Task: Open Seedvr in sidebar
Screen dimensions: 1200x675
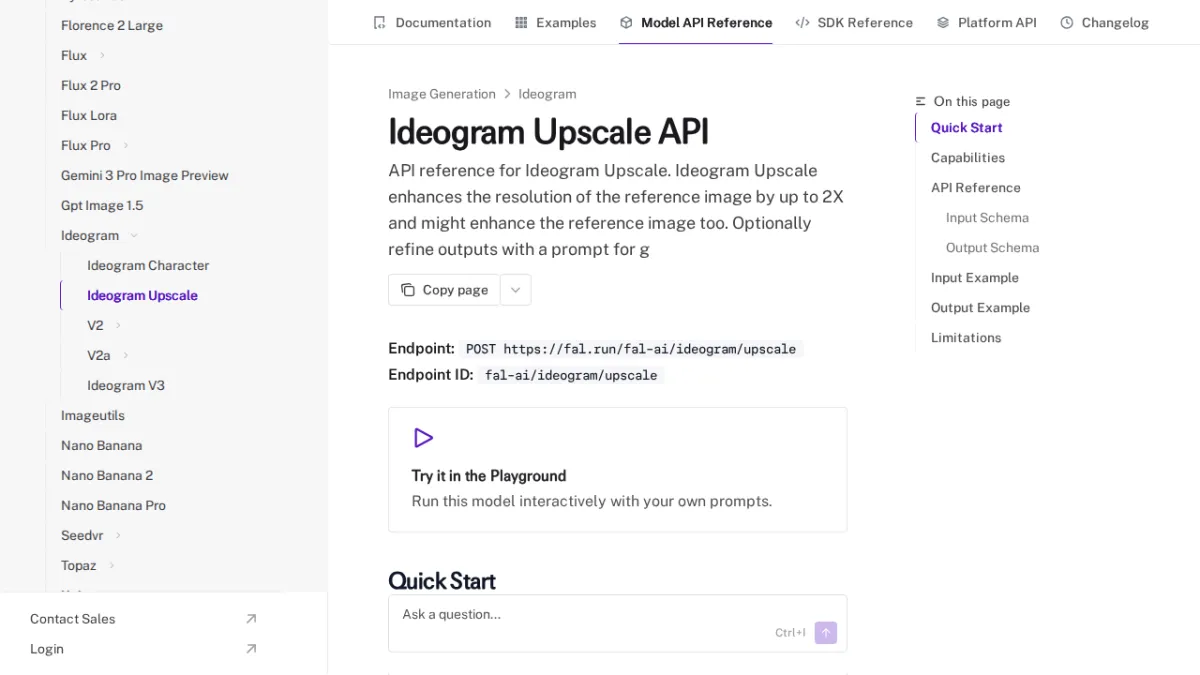Action: click(82, 535)
